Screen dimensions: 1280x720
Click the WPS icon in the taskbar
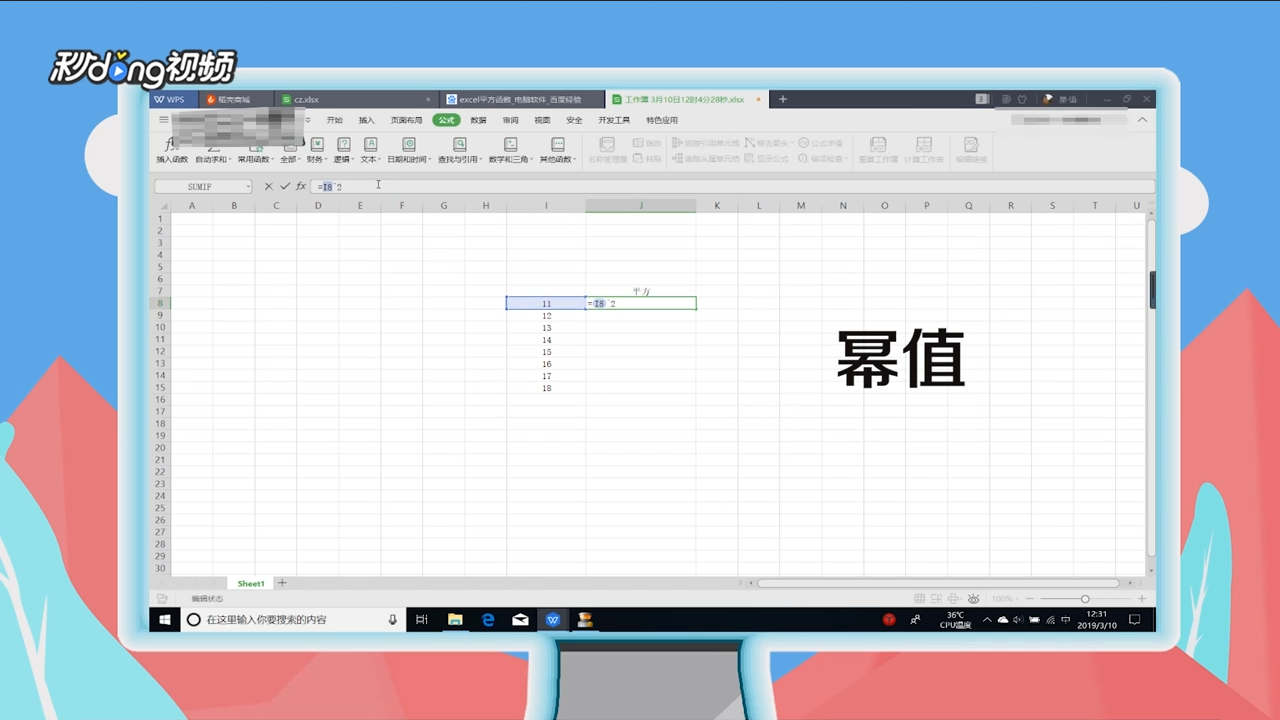(x=553, y=620)
